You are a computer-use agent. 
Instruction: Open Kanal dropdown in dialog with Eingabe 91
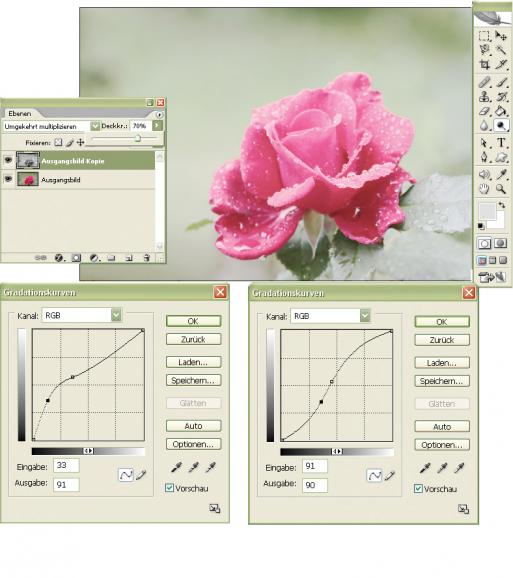(x=365, y=316)
